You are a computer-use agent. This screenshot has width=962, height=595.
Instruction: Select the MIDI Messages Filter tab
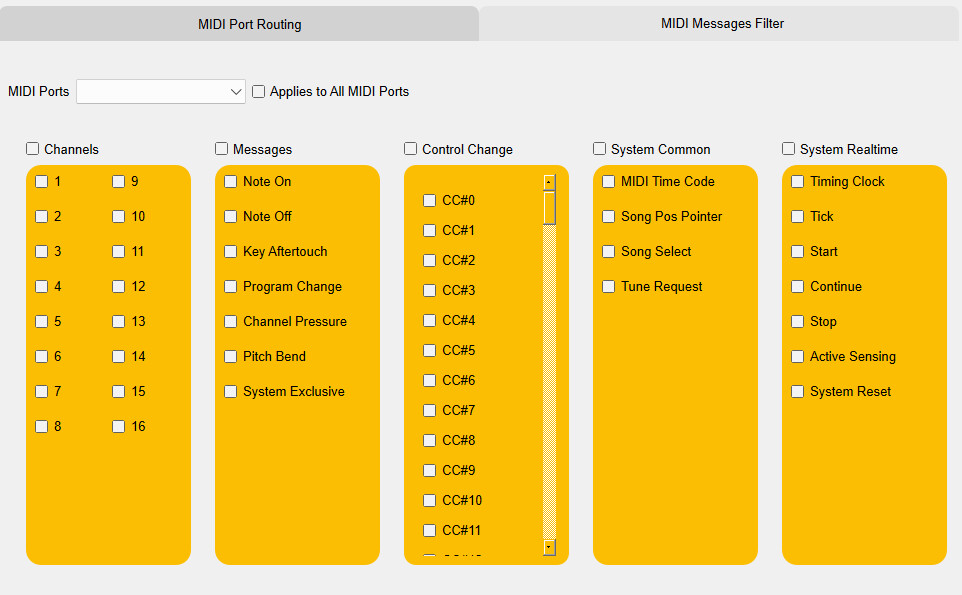point(721,23)
